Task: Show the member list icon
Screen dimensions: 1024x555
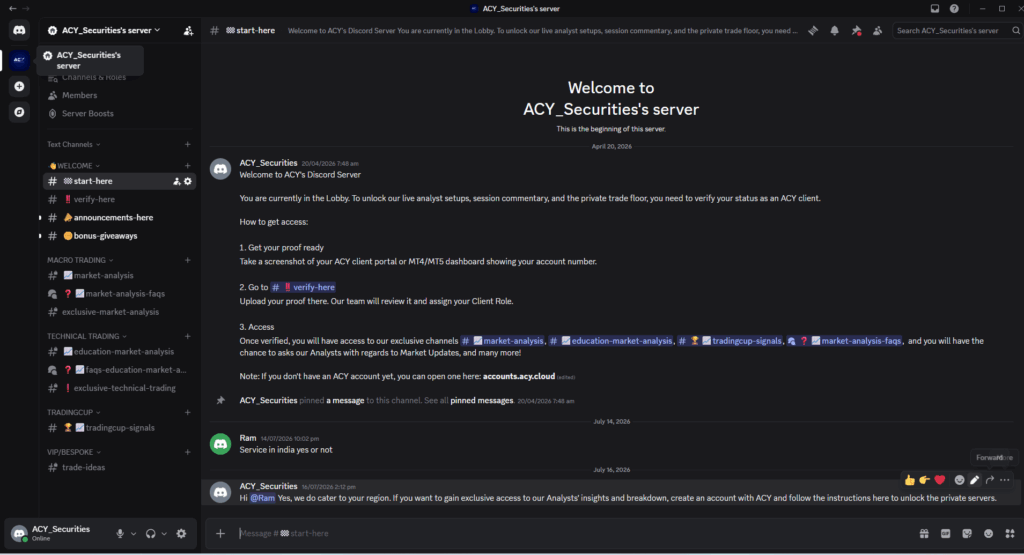Action: tap(878, 31)
